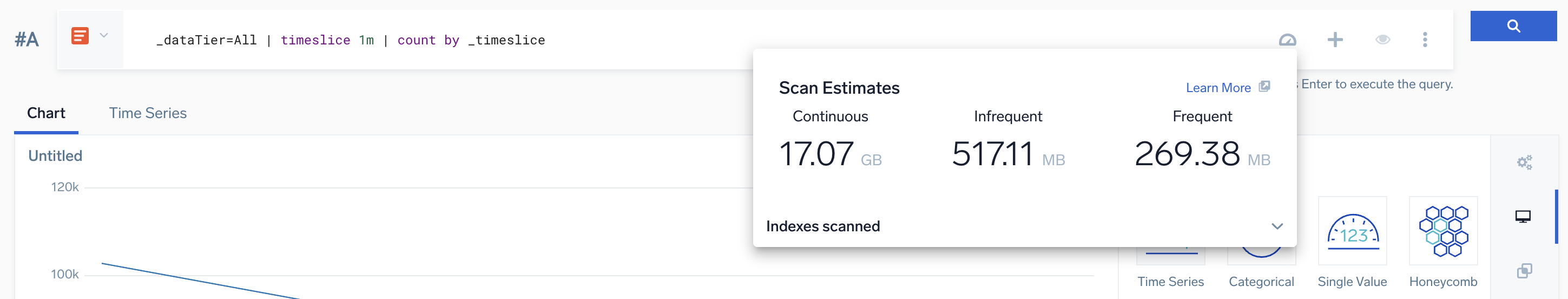This screenshot has height=299, width=1568.
Task: Expand the Indexes scanned section
Action: point(1276,226)
